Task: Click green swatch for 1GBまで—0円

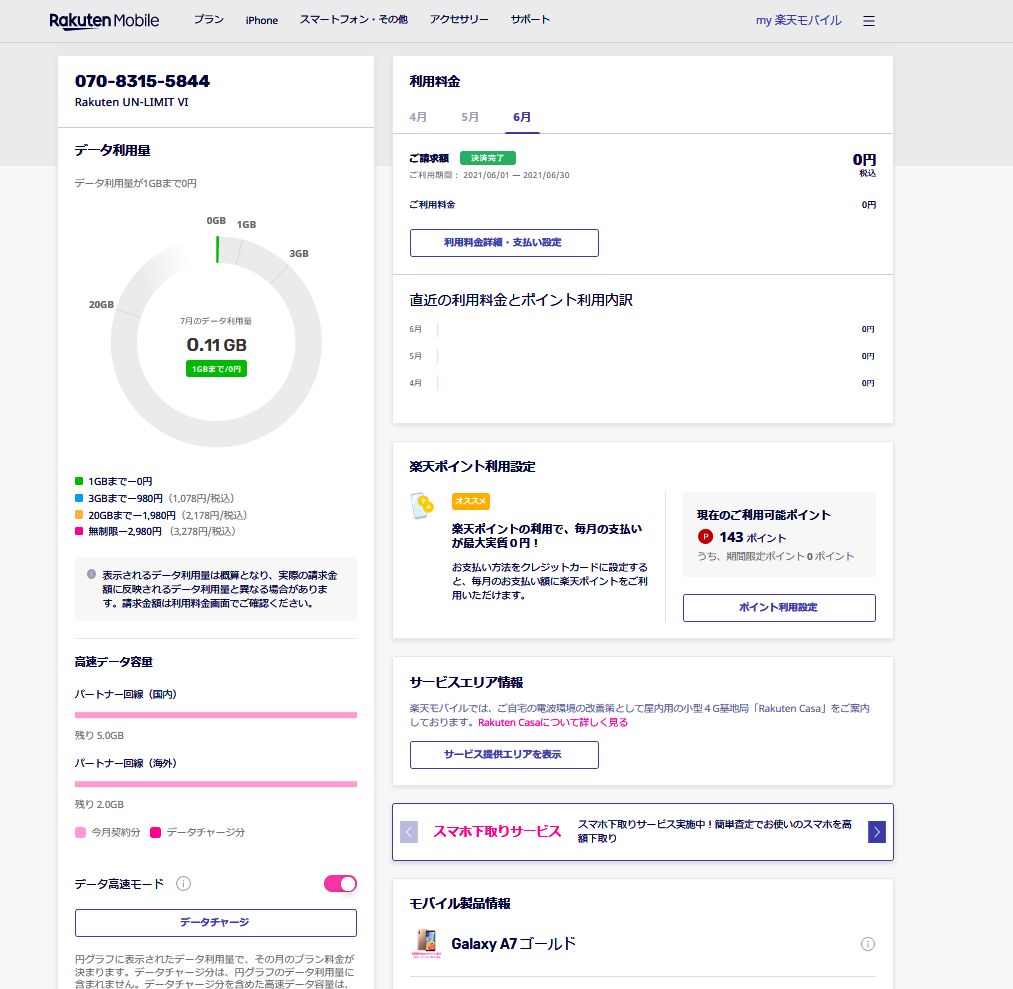Action: coord(79,481)
